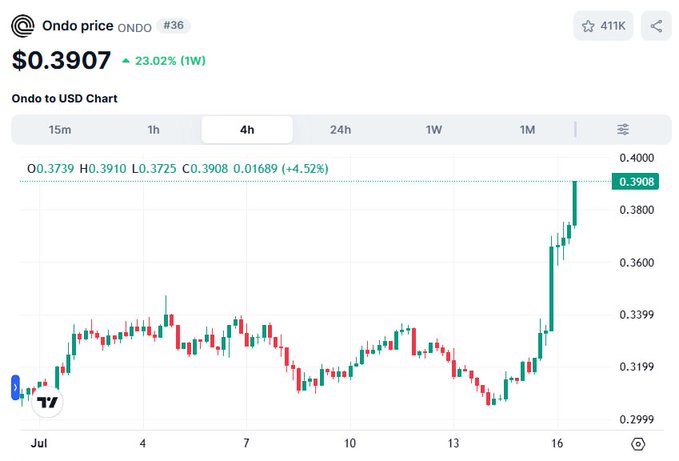
Task: Click the 4 date axis label
Action: point(143,443)
